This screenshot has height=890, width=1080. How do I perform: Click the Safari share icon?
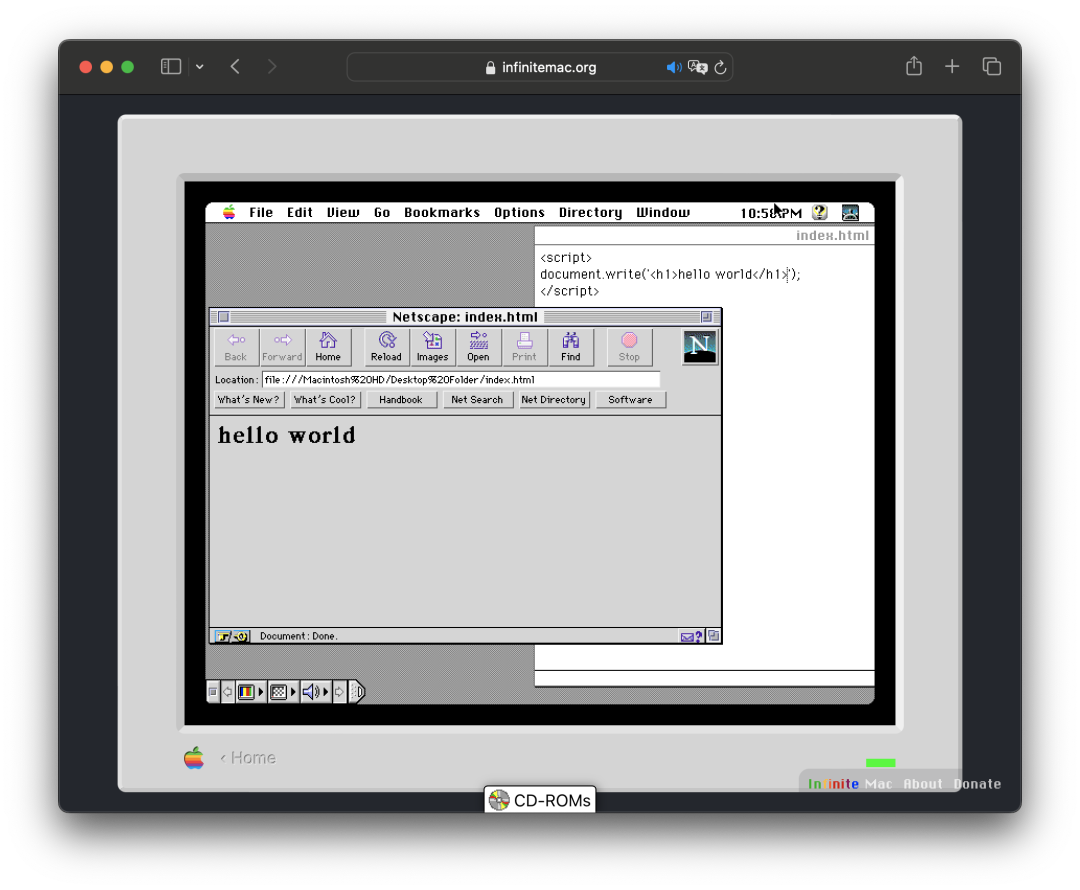914,66
